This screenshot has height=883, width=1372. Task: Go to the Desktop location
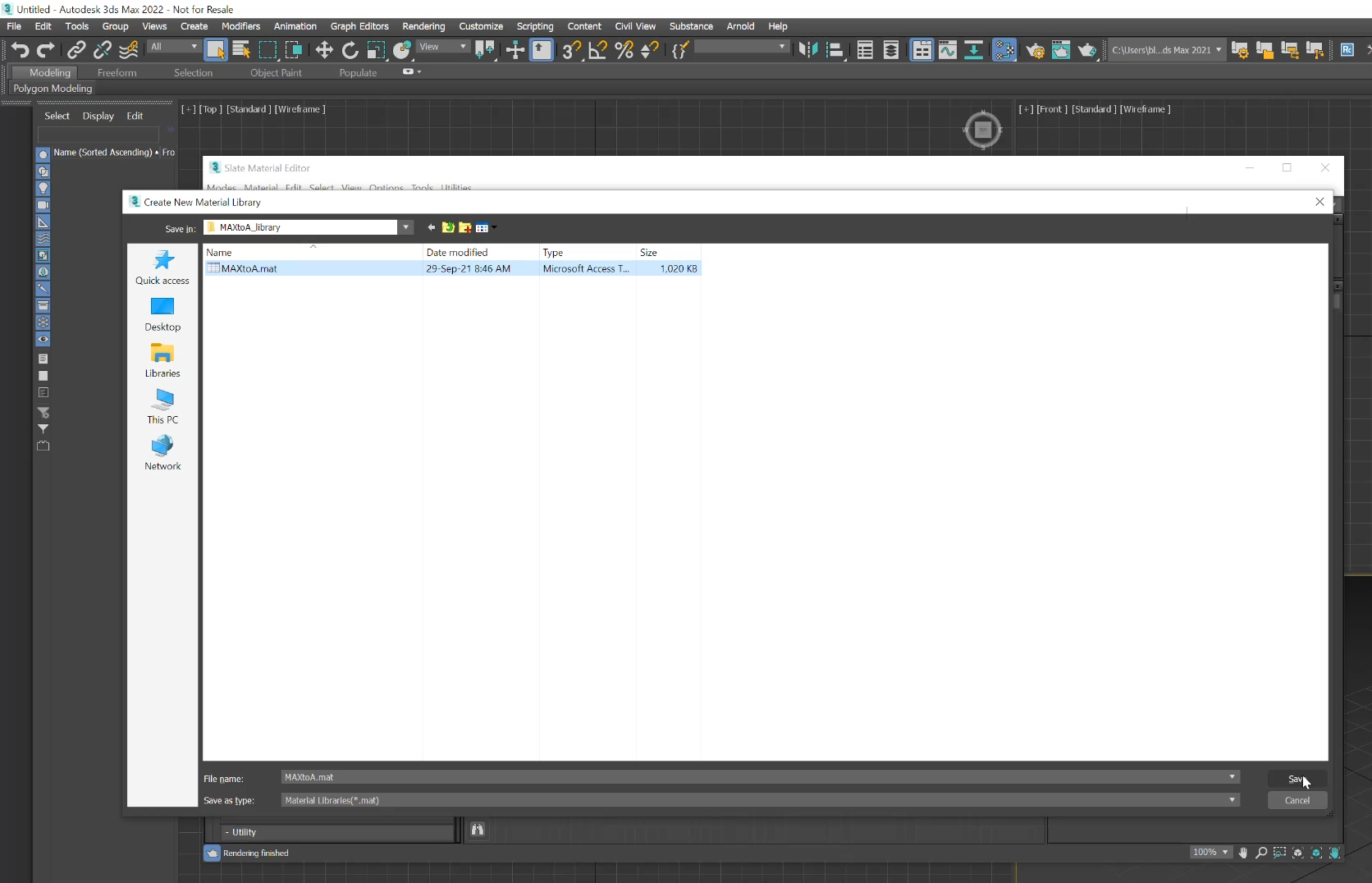[162, 314]
